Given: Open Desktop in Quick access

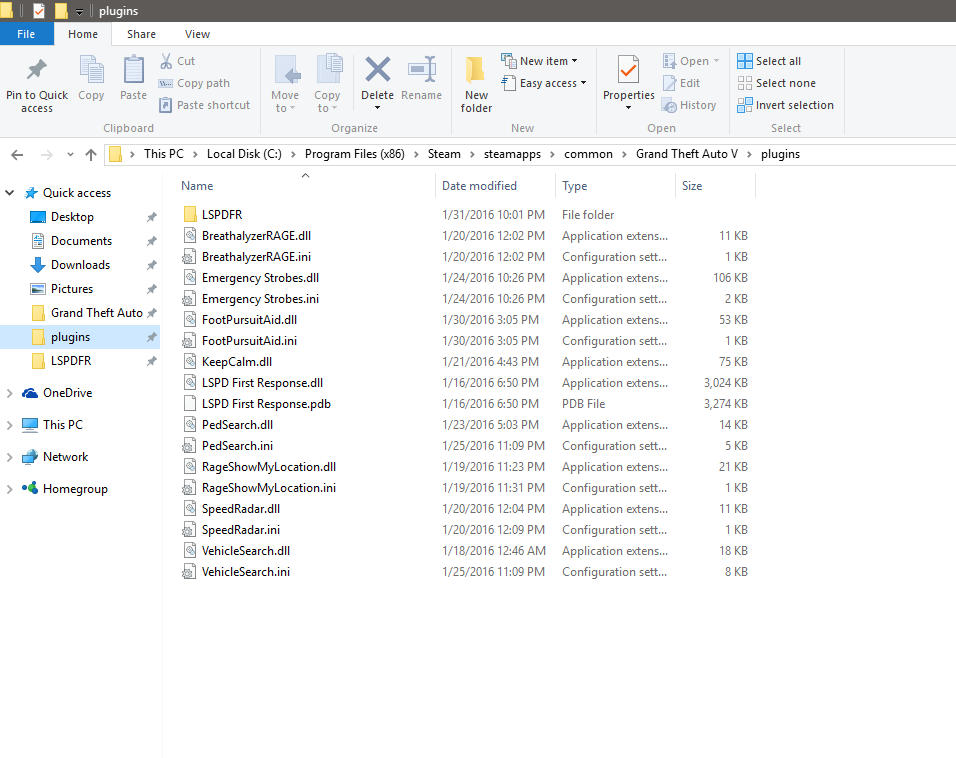Looking at the screenshot, I should pyautogui.click(x=72, y=217).
